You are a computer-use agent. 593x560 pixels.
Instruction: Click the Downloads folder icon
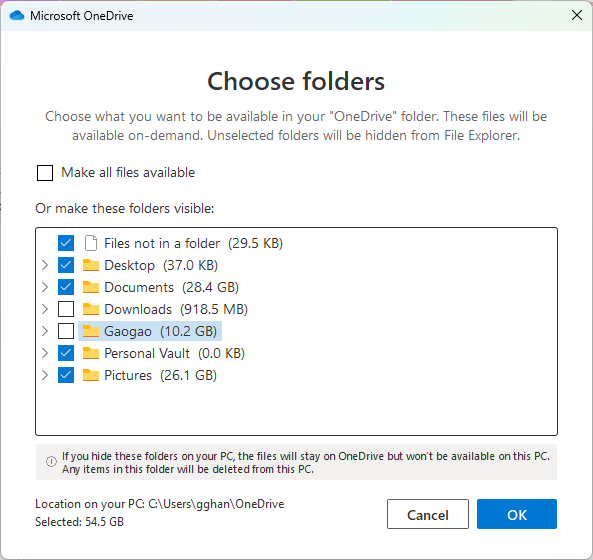pos(91,309)
